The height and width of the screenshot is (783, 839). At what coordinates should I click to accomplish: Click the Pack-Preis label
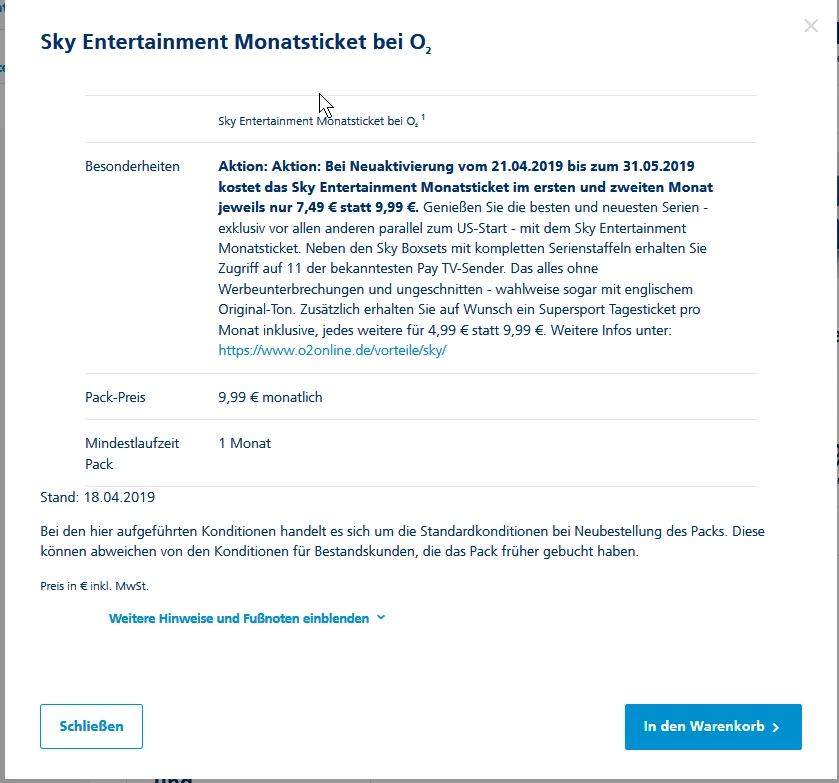[115, 397]
